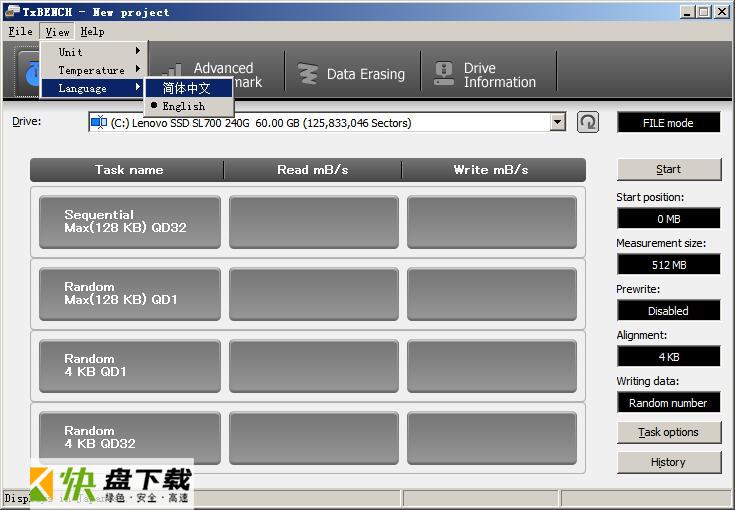Switch to the Data Erasing tab

pos(352,74)
